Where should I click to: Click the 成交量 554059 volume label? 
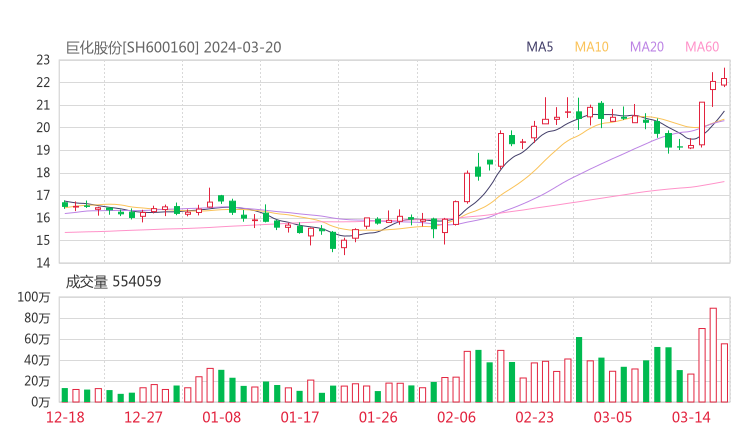pos(113,282)
